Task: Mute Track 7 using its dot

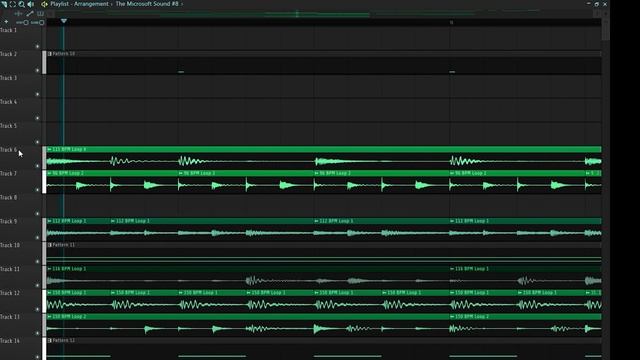Action: click(38, 190)
